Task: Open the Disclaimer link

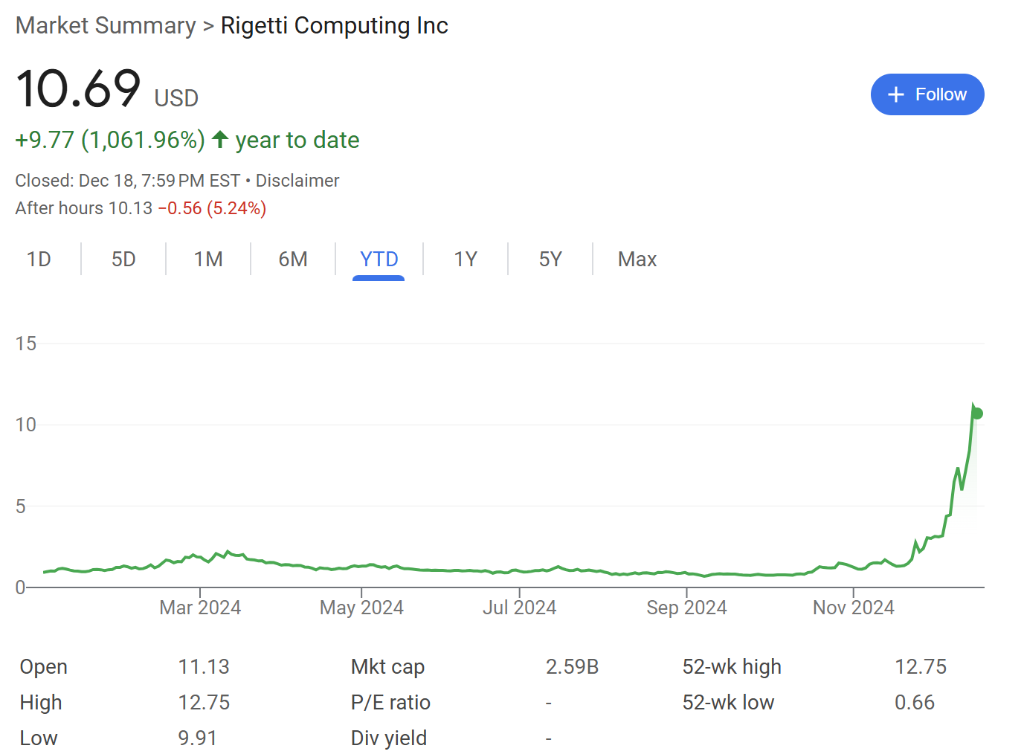Action: pyautogui.click(x=297, y=181)
